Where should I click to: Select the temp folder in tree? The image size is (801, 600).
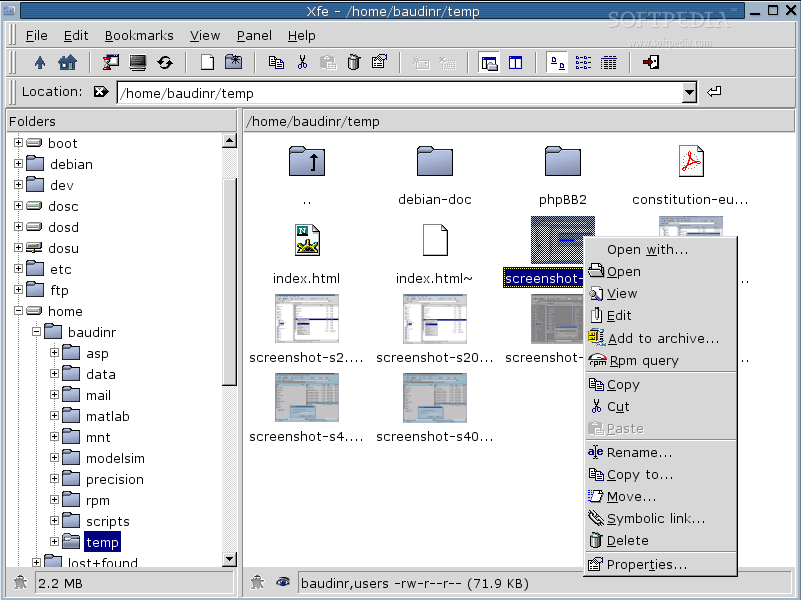point(102,542)
